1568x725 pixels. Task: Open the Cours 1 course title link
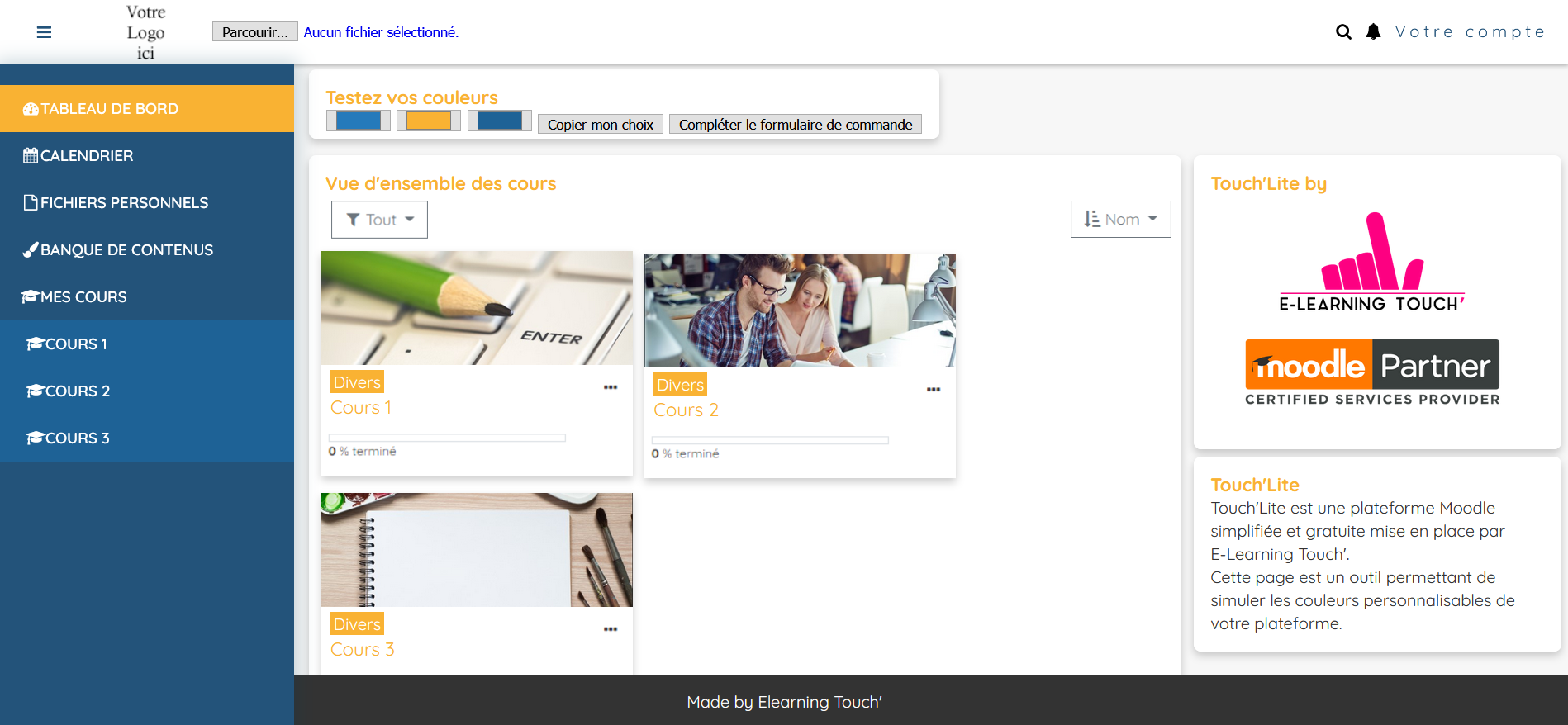pos(361,407)
